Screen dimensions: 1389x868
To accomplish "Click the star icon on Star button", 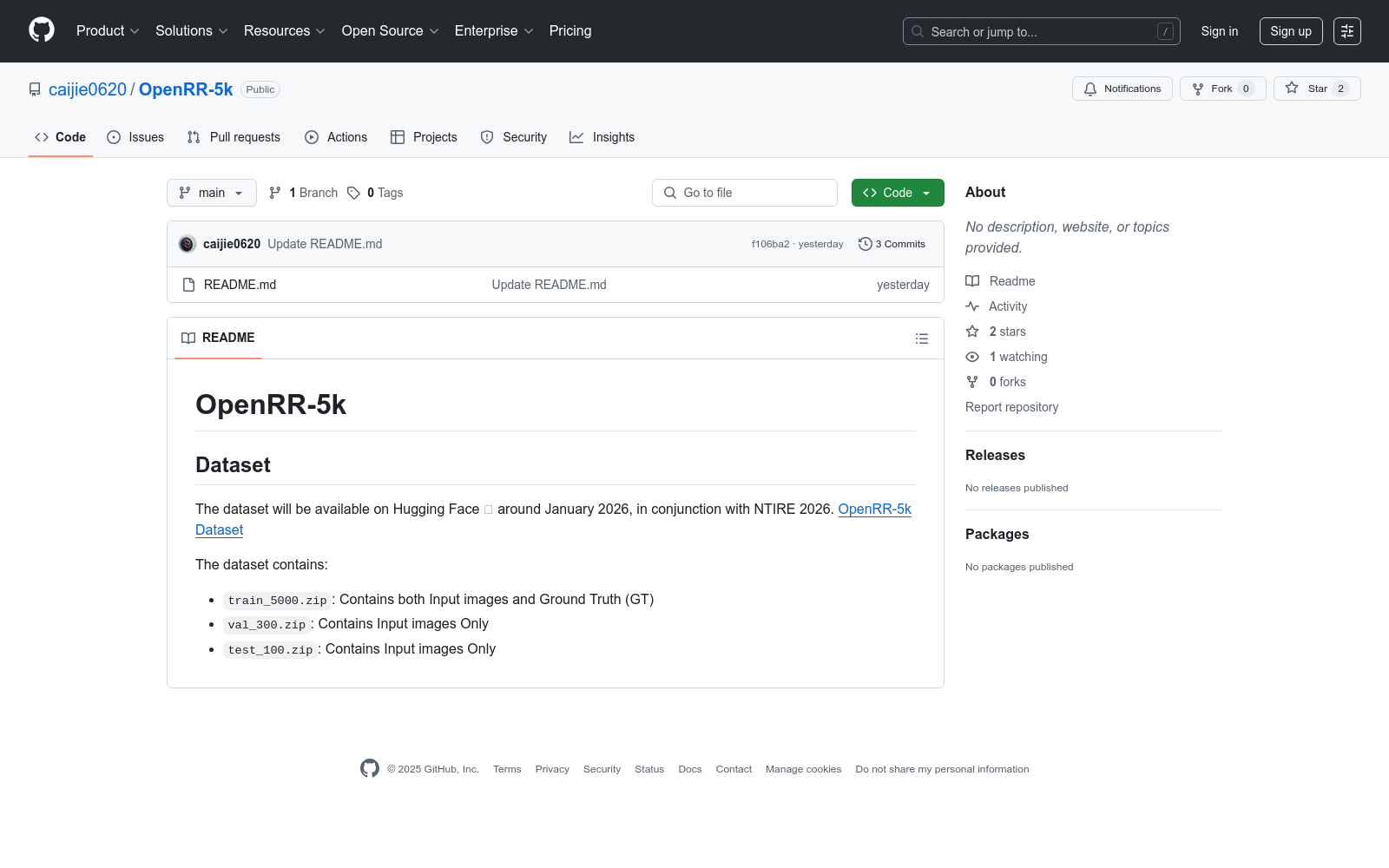I will point(1292,89).
